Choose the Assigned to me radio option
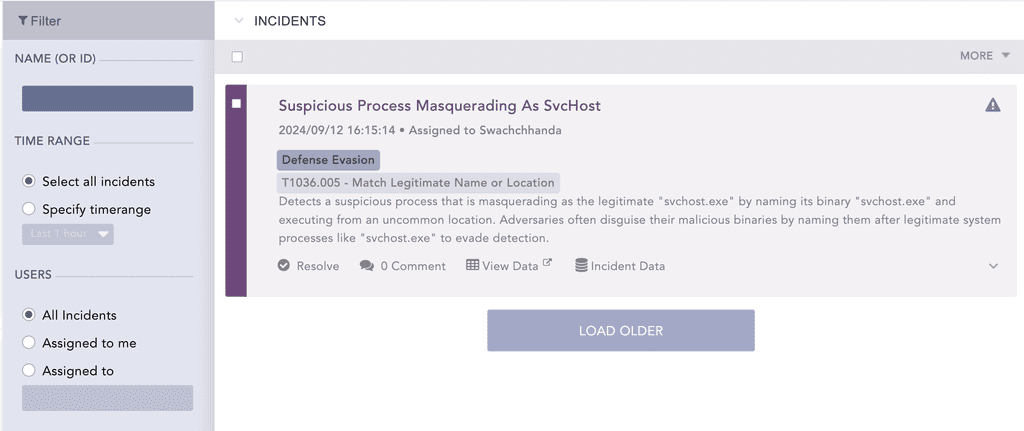Screen dimensions: 1024x431 [29, 342]
